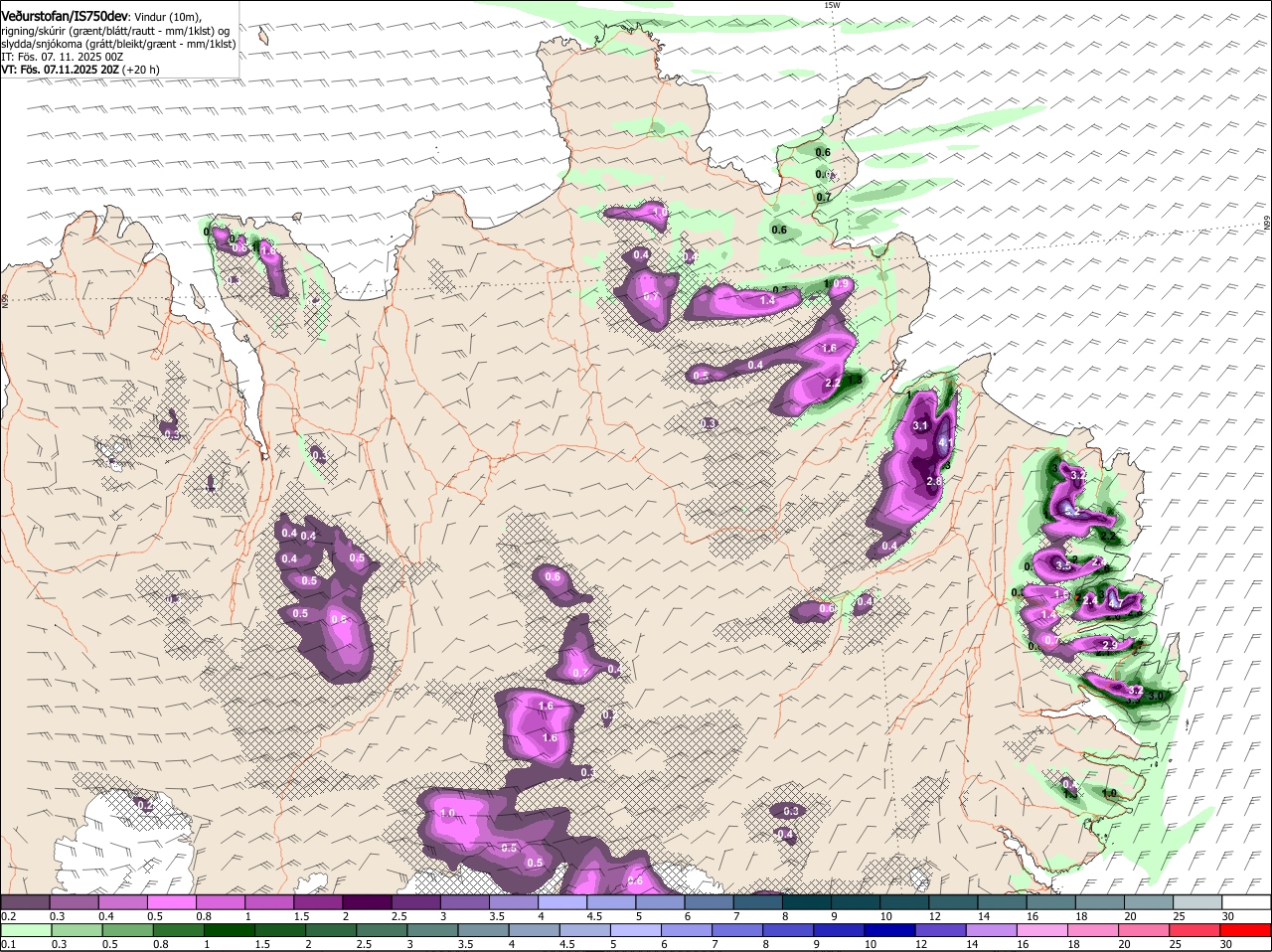
Task: Click the Veðurstofan/IS750dev title text
Action: pyautogui.click(x=64, y=17)
